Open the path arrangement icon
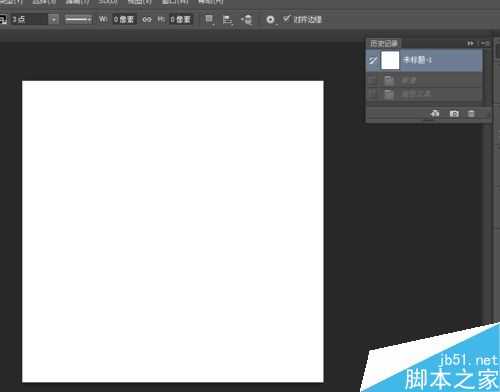Screen dimensions: 500x392 (246, 20)
